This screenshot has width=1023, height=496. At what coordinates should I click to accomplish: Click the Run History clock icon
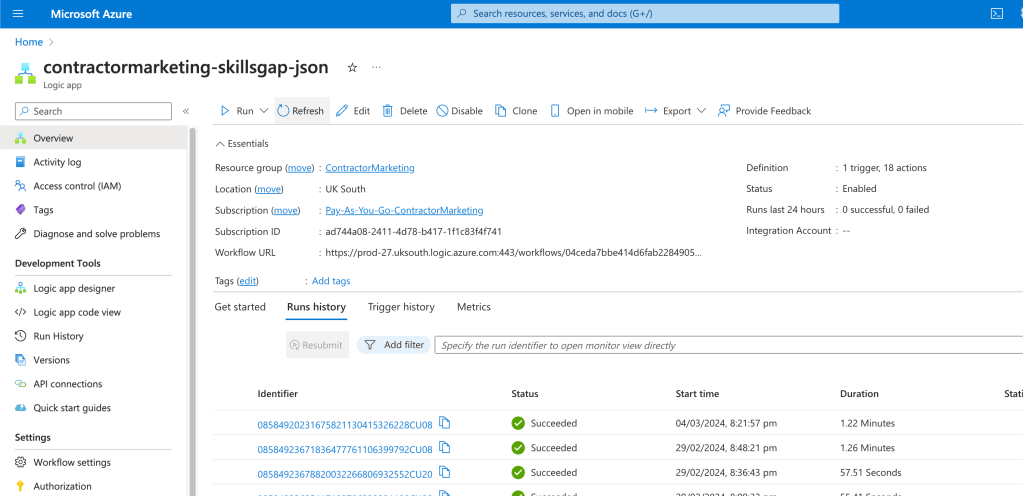[x=21, y=336]
